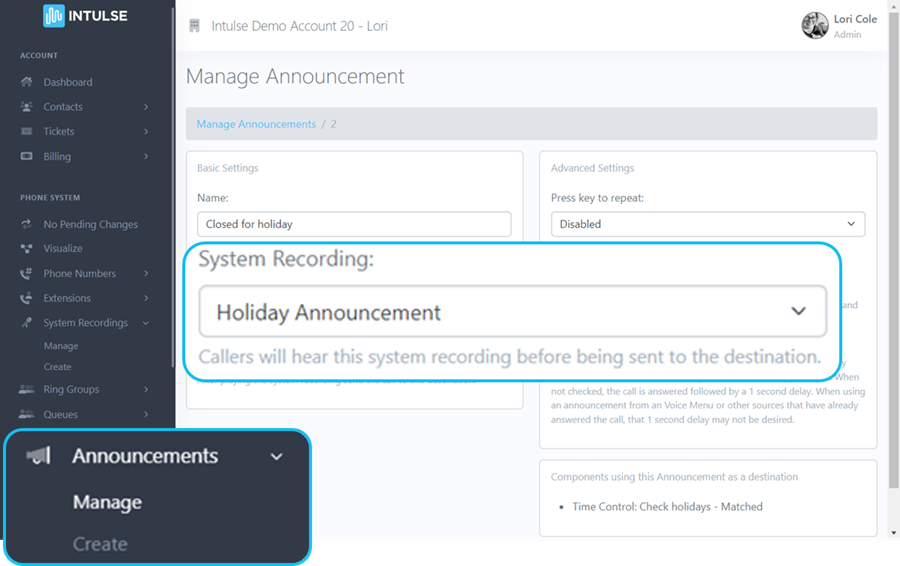Viewport: 900px width, 566px height.
Task: Click the Ring Groups icon
Action: click(26, 390)
